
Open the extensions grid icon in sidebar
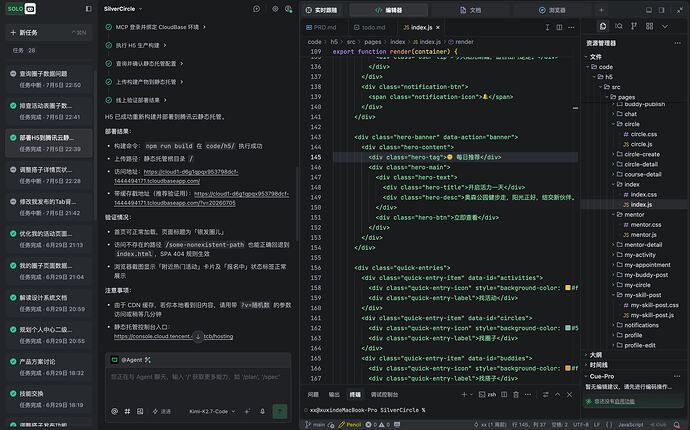[650, 26]
